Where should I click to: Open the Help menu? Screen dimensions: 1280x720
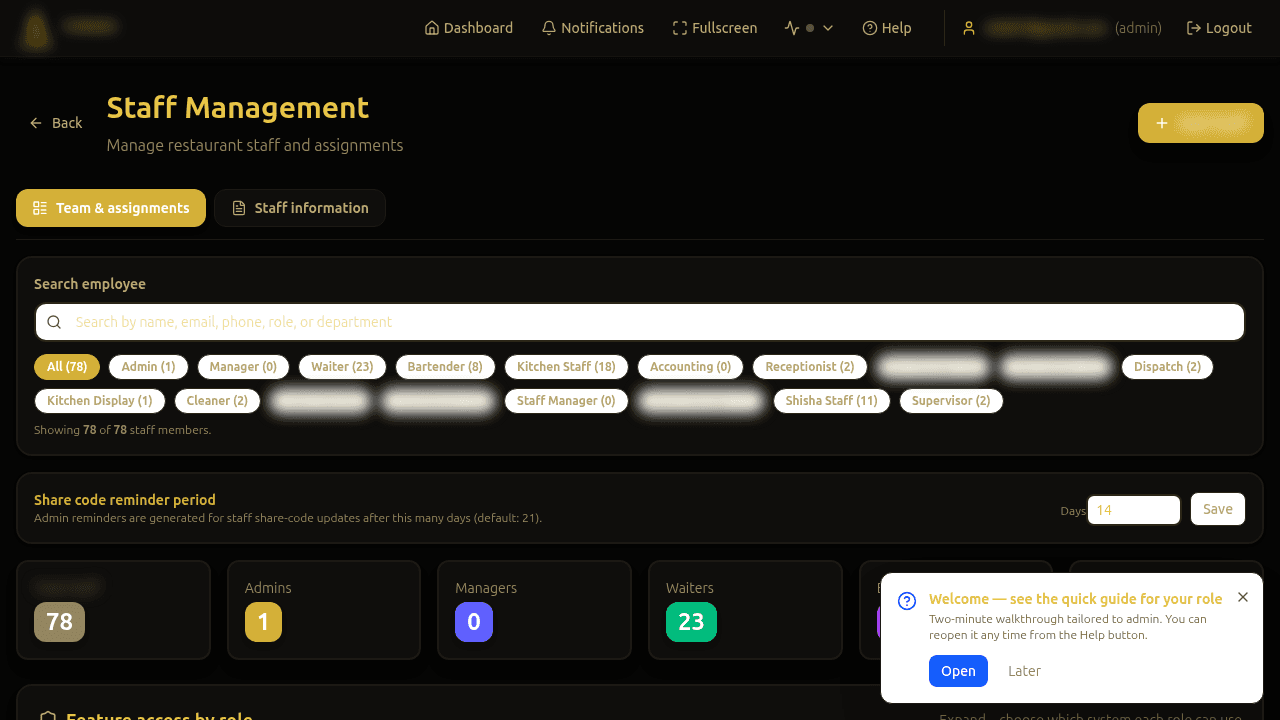(887, 28)
